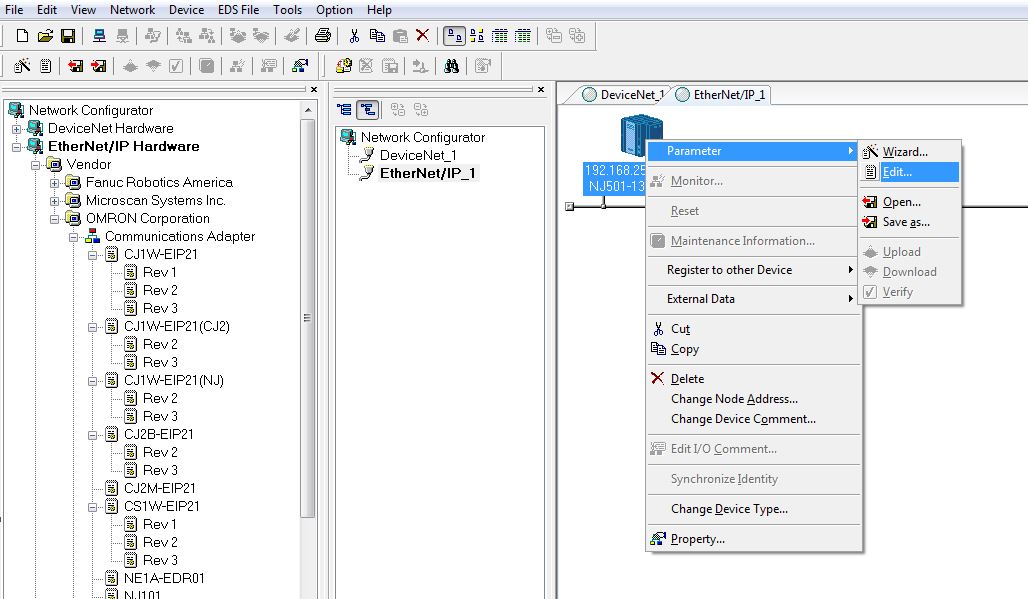
Task: Select the Cut scissors icon
Action: coord(355,35)
